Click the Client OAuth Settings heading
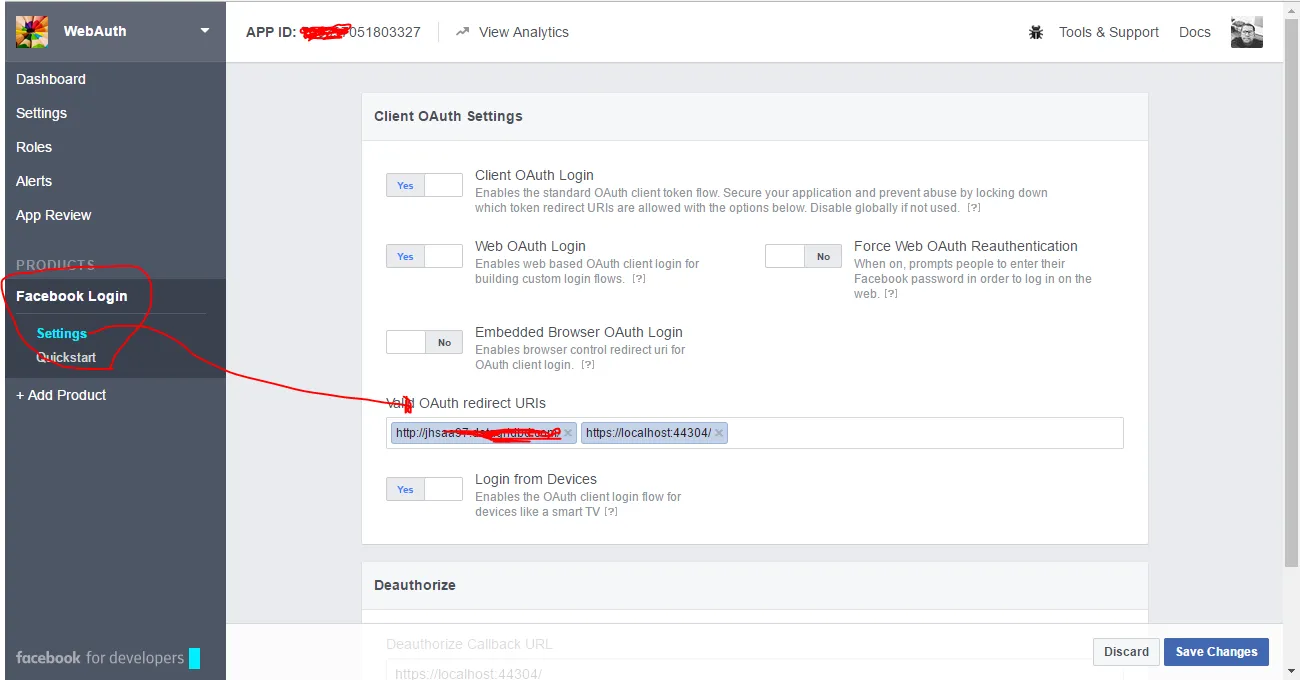 448,116
